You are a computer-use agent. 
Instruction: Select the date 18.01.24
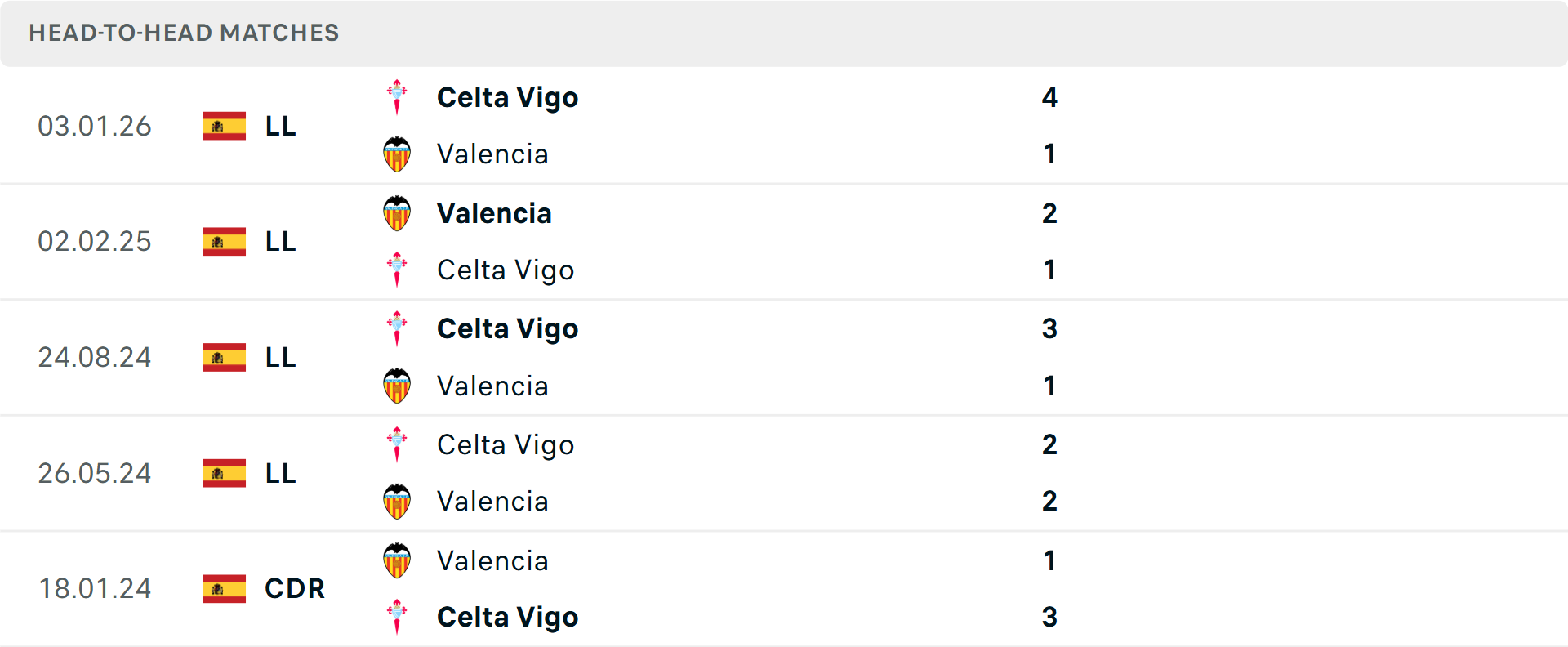(x=95, y=588)
